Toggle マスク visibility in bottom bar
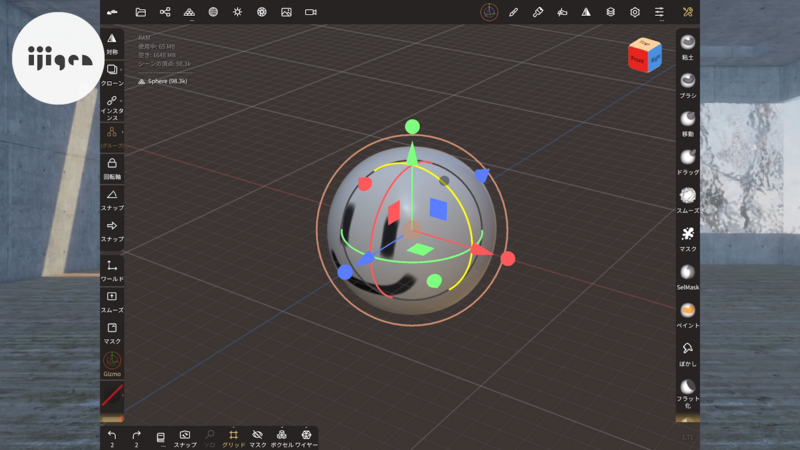800x450 pixels. pos(258,438)
